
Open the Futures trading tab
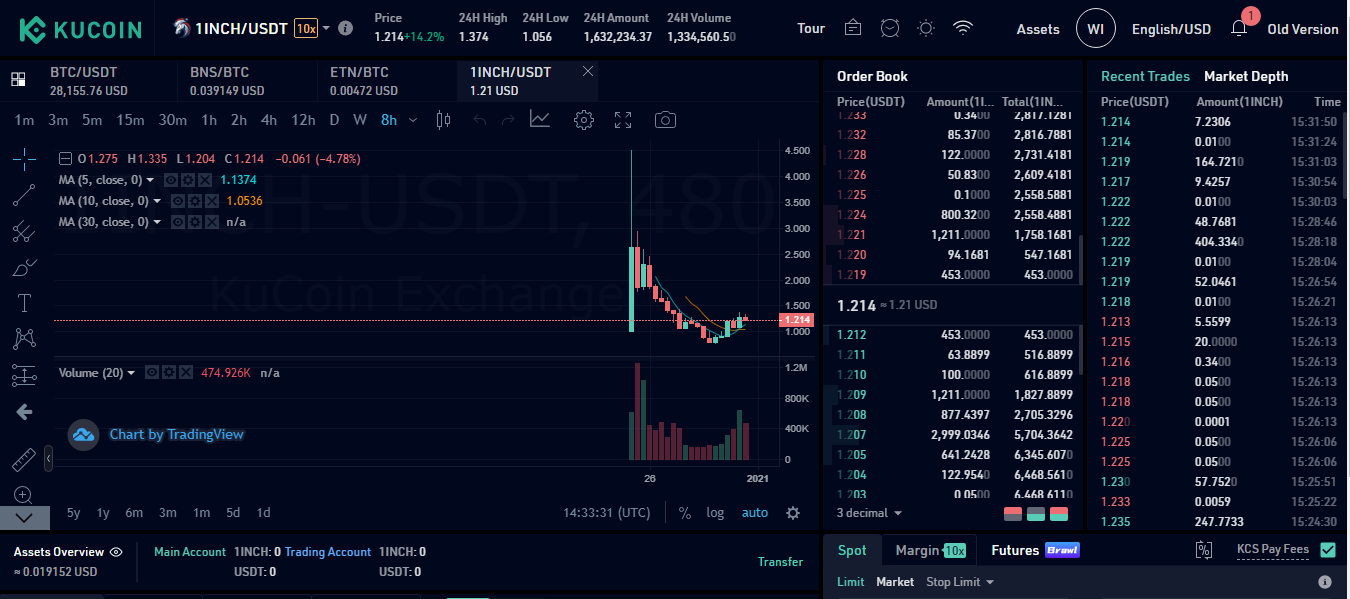click(1035, 550)
